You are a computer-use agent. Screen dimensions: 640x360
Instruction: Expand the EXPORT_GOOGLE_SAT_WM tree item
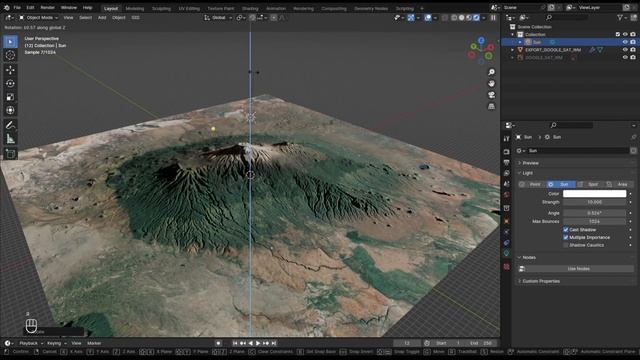click(x=513, y=50)
